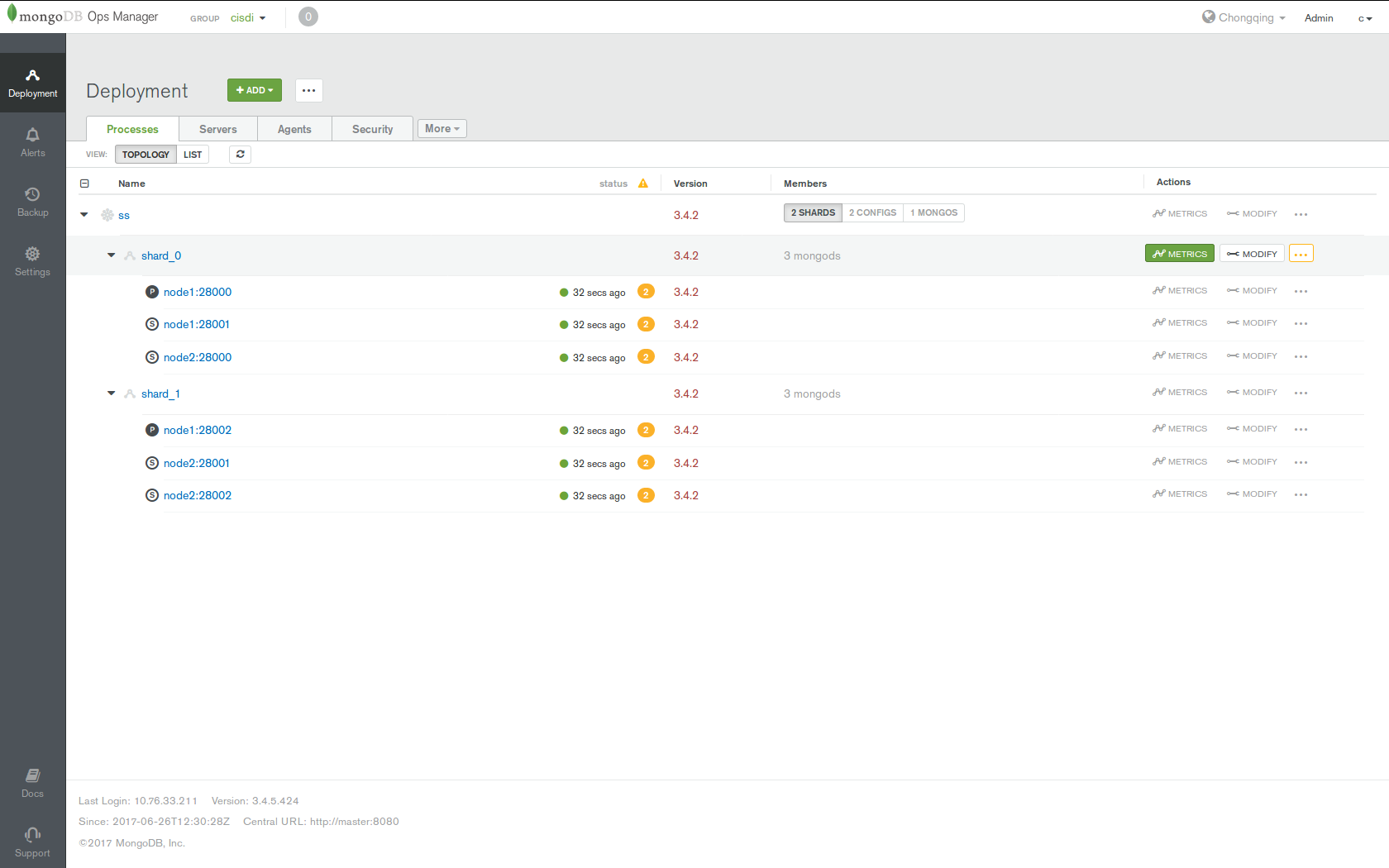Viewport: 1389px width, 868px height.
Task: Switch to the Servers tab
Action: tap(217, 128)
